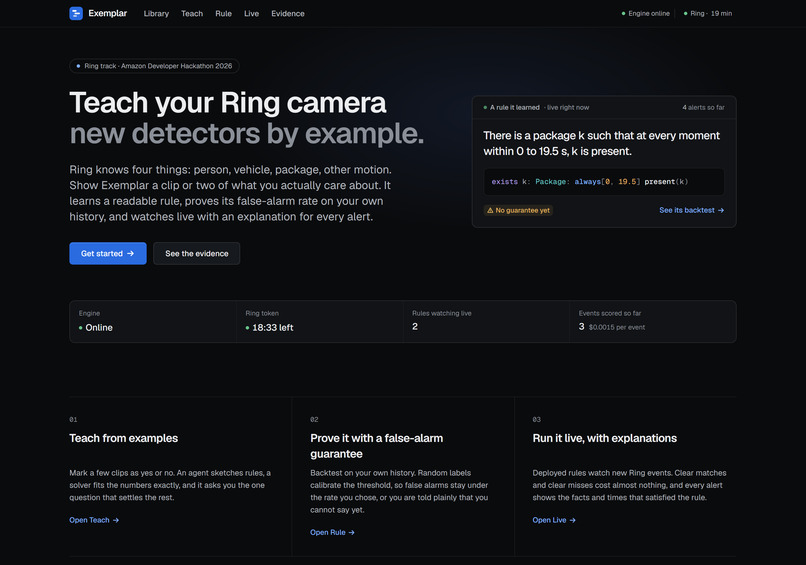Image resolution: width=806 pixels, height=565 pixels.
Task: Open the Library nav item
Action: [x=156, y=14]
